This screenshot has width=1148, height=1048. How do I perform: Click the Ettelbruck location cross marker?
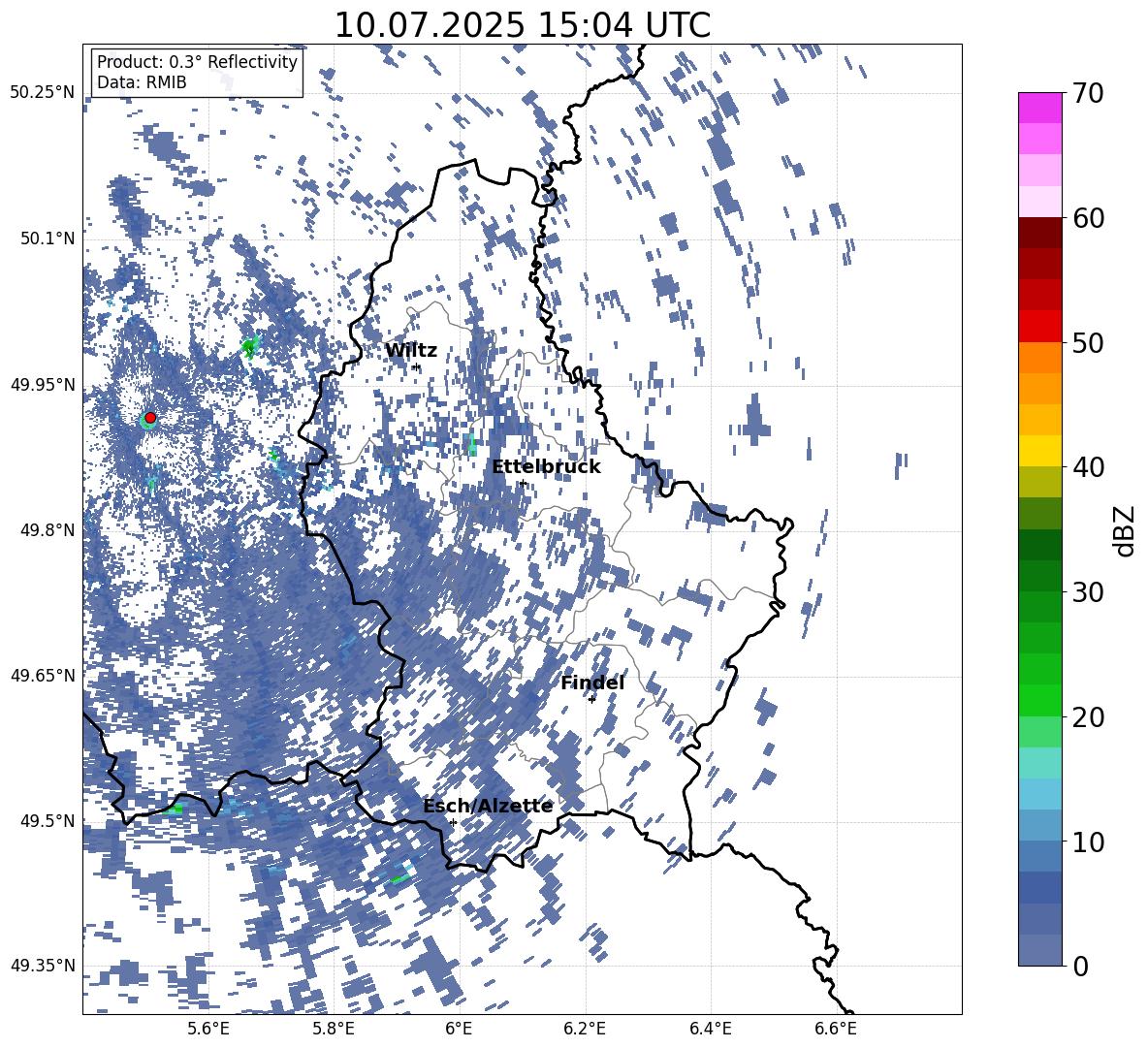pyautogui.click(x=522, y=484)
